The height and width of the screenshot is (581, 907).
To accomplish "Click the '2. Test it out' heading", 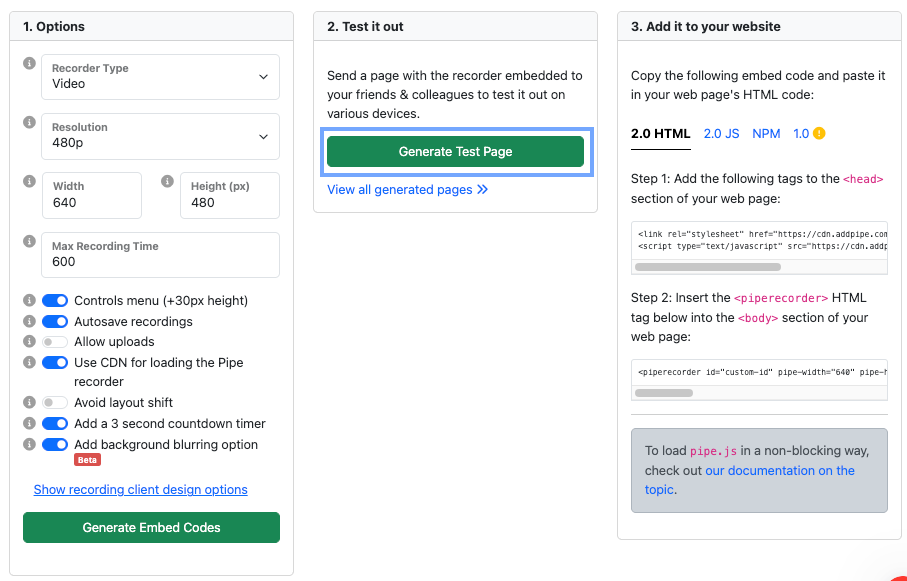I will [x=365, y=27].
